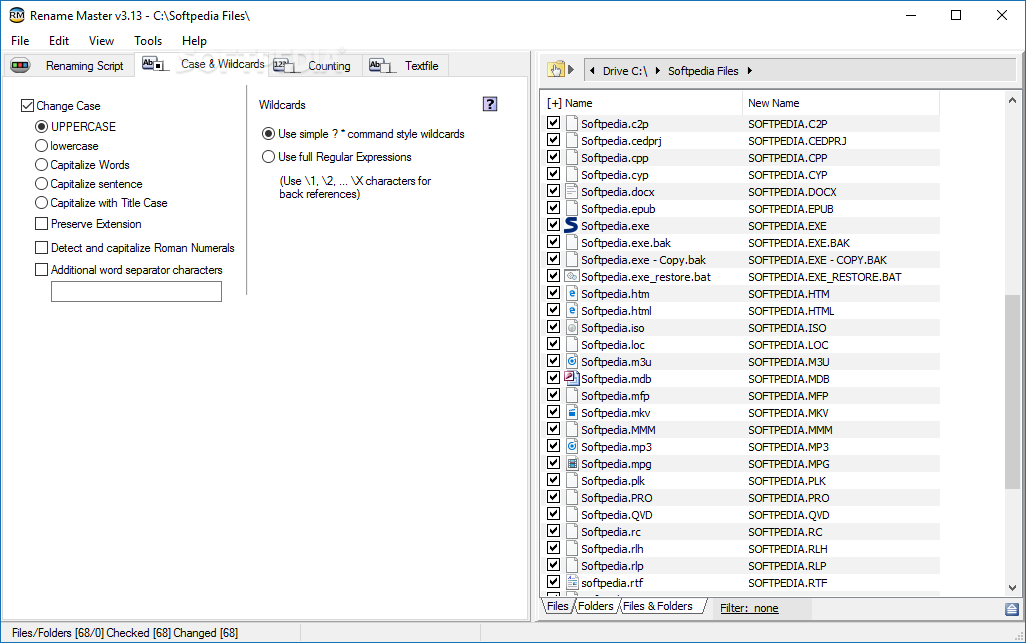Click the Softpedia.epub file icon
This screenshot has width=1026, height=643.
tap(572, 208)
